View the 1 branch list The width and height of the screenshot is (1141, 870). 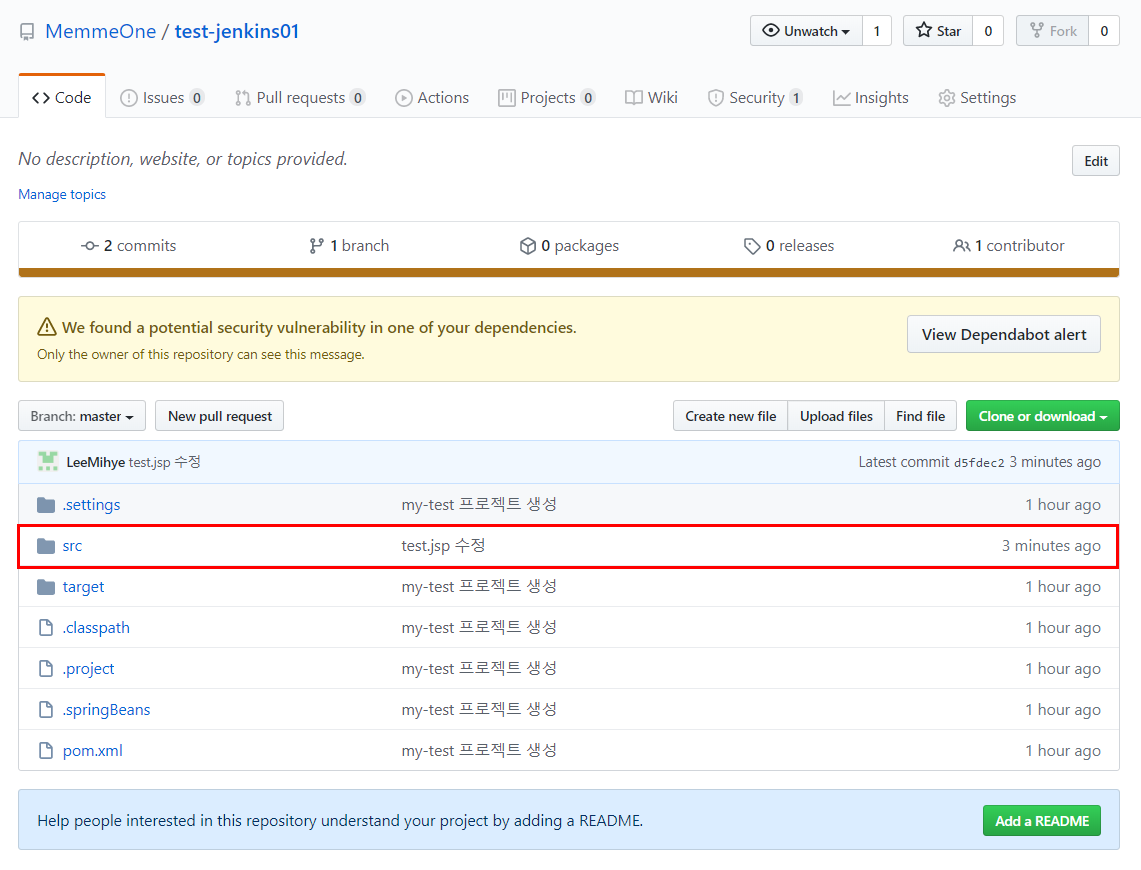coord(349,246)
